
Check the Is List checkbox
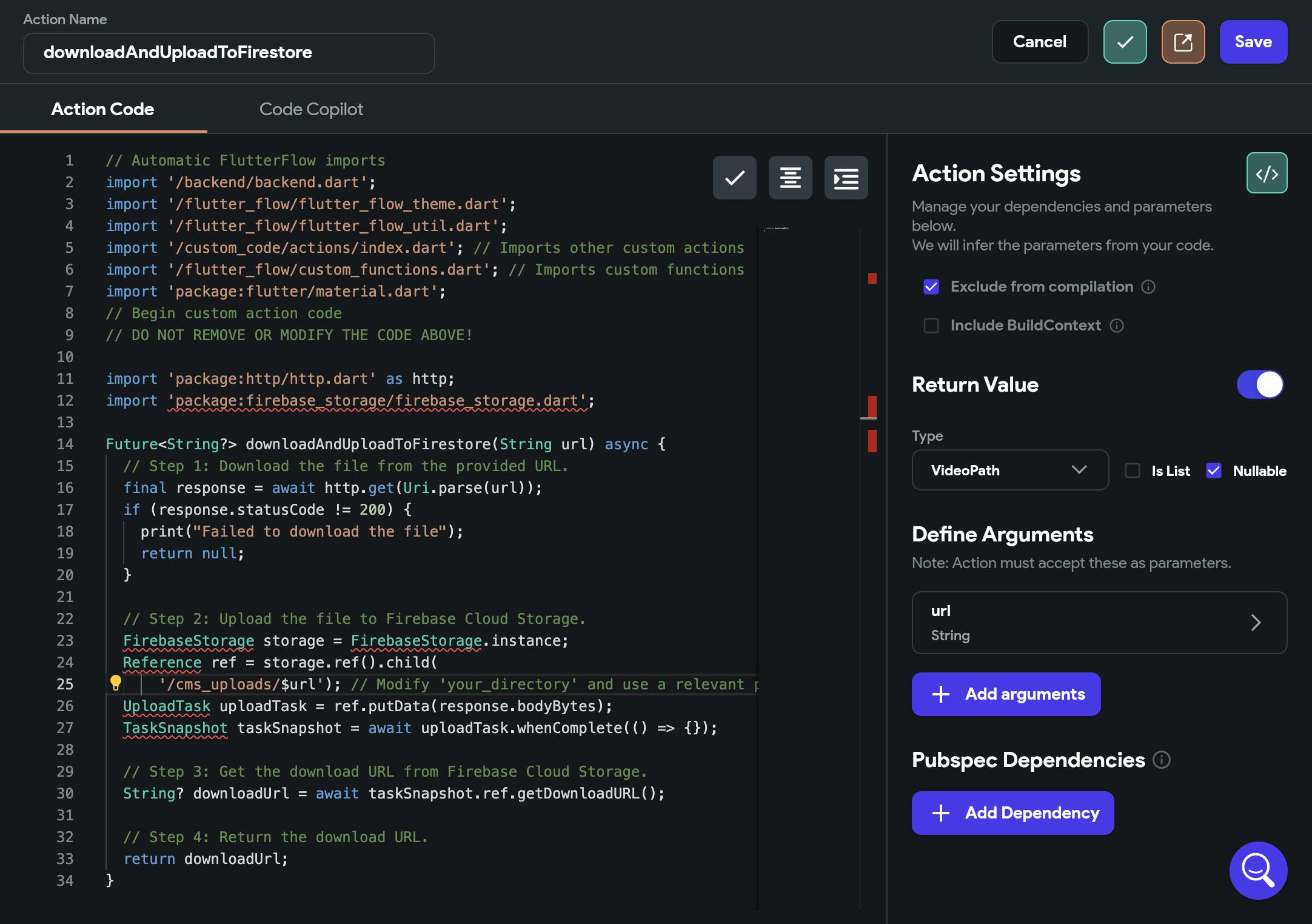tap(1133, 470)
